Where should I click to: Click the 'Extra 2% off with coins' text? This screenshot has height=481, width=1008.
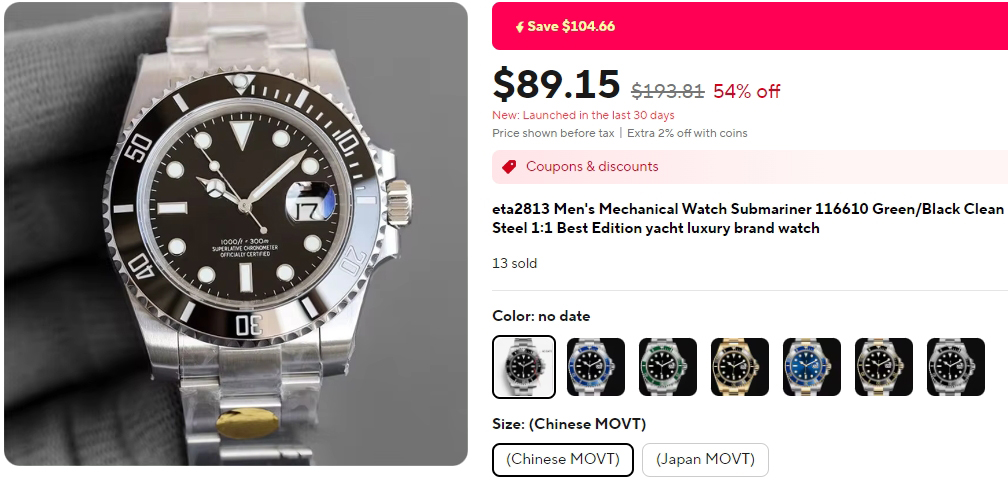tap(687, 133)
